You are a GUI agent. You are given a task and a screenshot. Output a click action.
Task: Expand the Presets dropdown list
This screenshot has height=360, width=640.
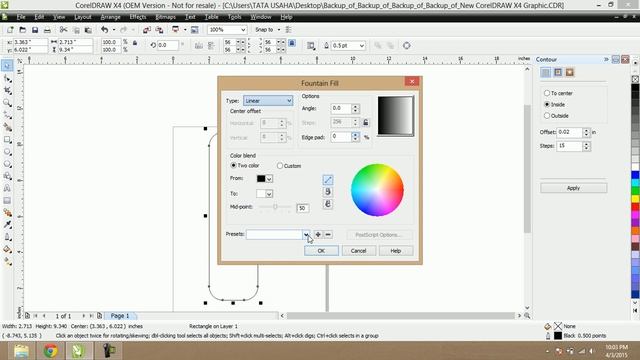click(x=306, y=234)
